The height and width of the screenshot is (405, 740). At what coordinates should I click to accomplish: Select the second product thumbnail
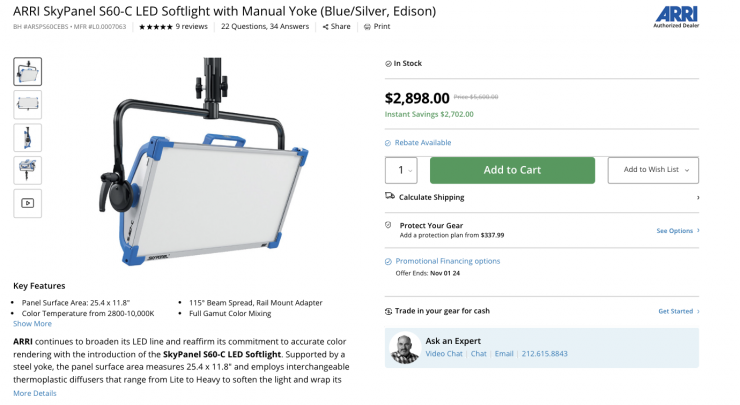coord(28,102)
